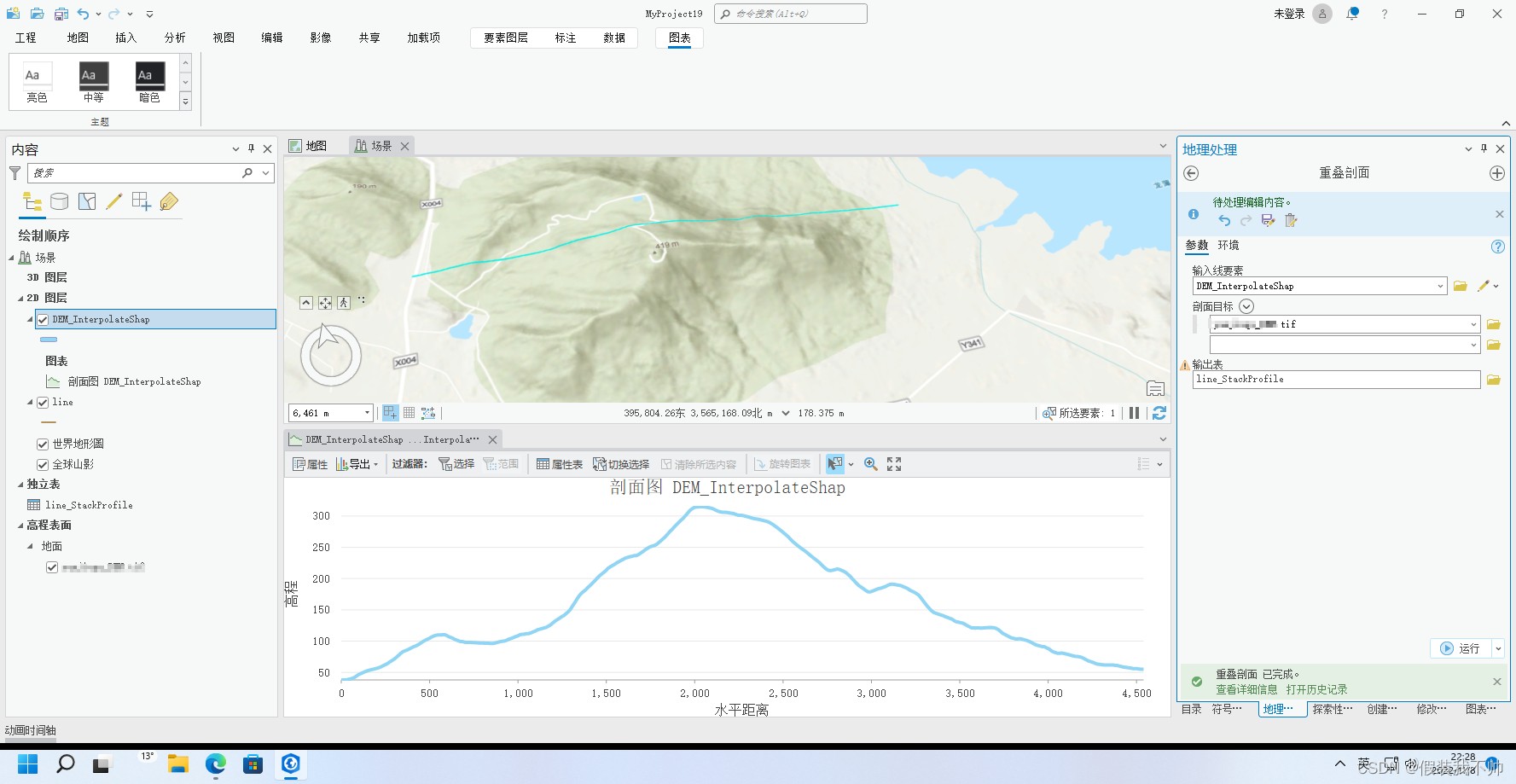1516x784 pixels.
Task: Hide the 全球山影 layer
Action: tap(42, 464)
